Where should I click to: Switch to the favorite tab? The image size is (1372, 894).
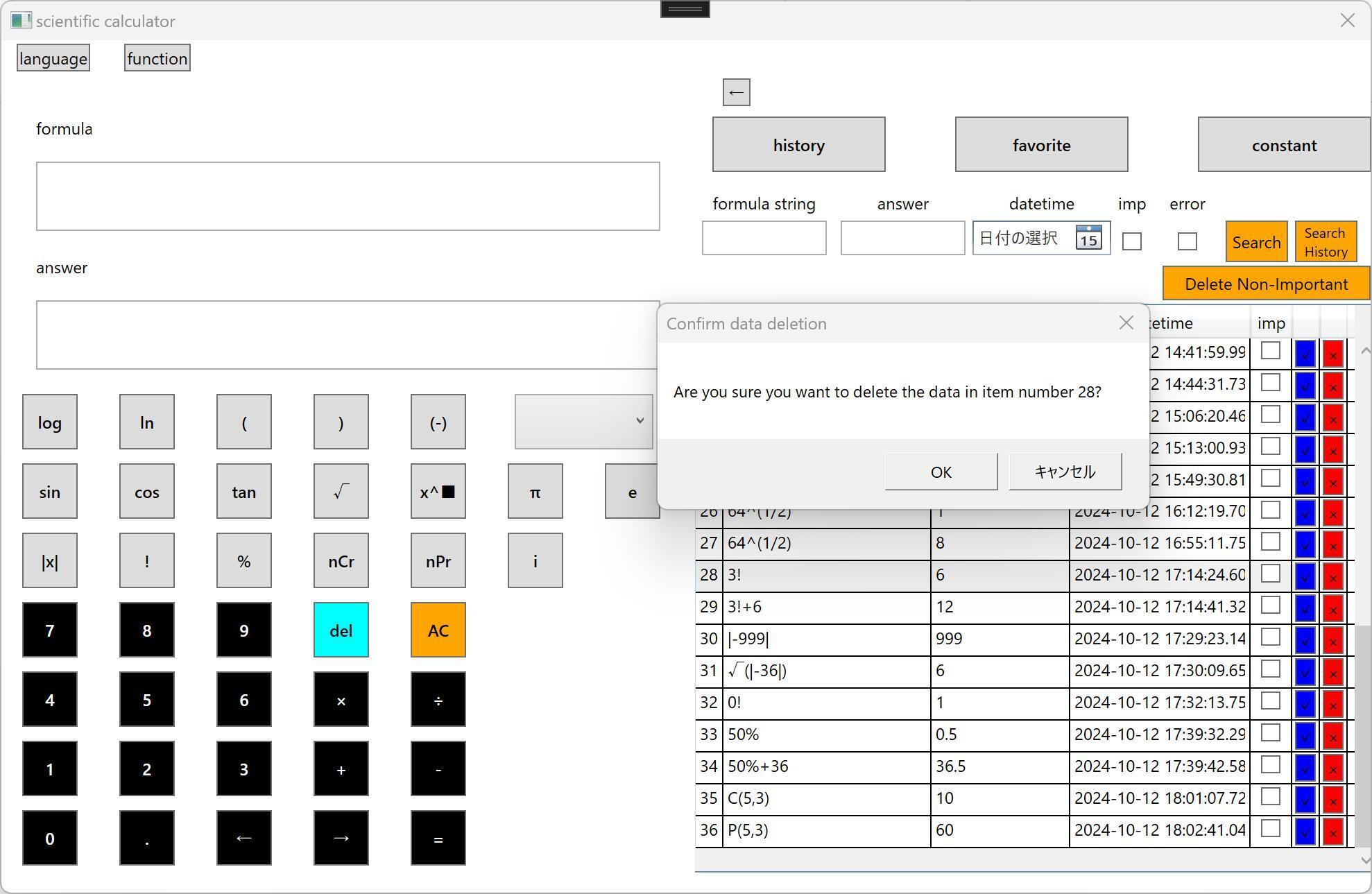(x=1041, y=145)
